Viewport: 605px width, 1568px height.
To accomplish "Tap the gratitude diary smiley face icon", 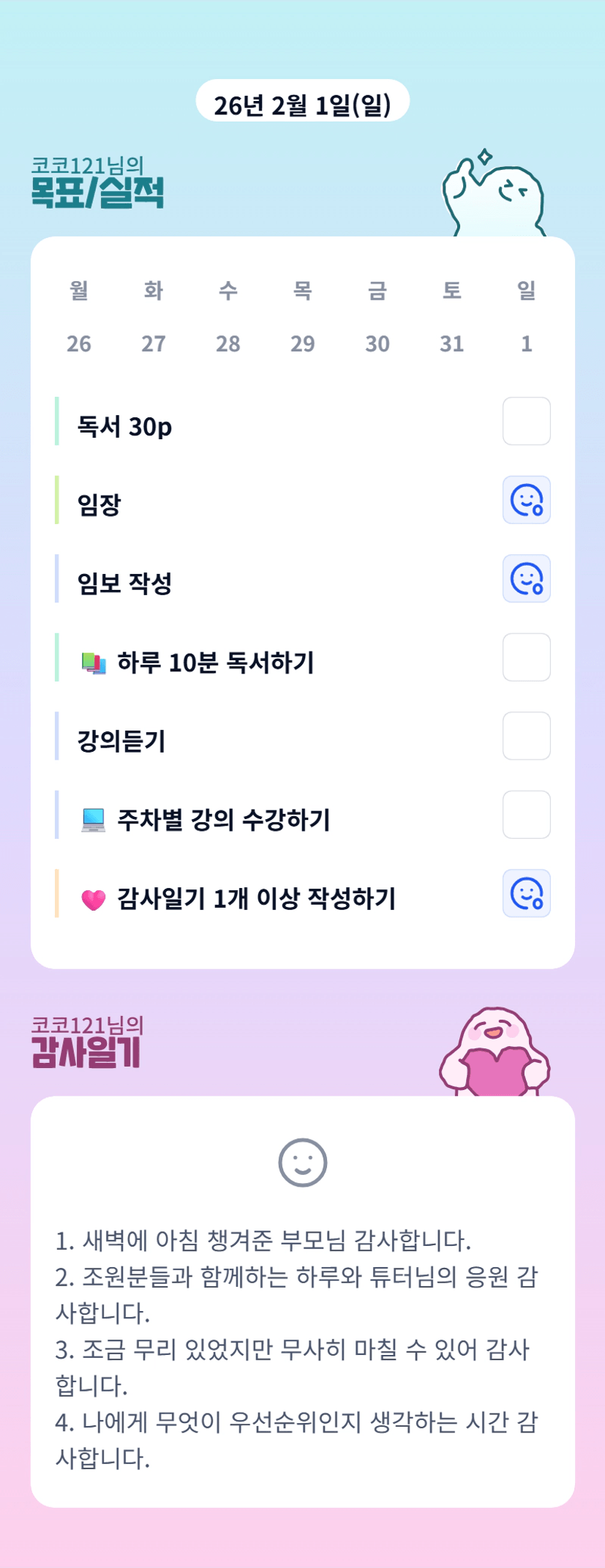I will pos(302,1162).
